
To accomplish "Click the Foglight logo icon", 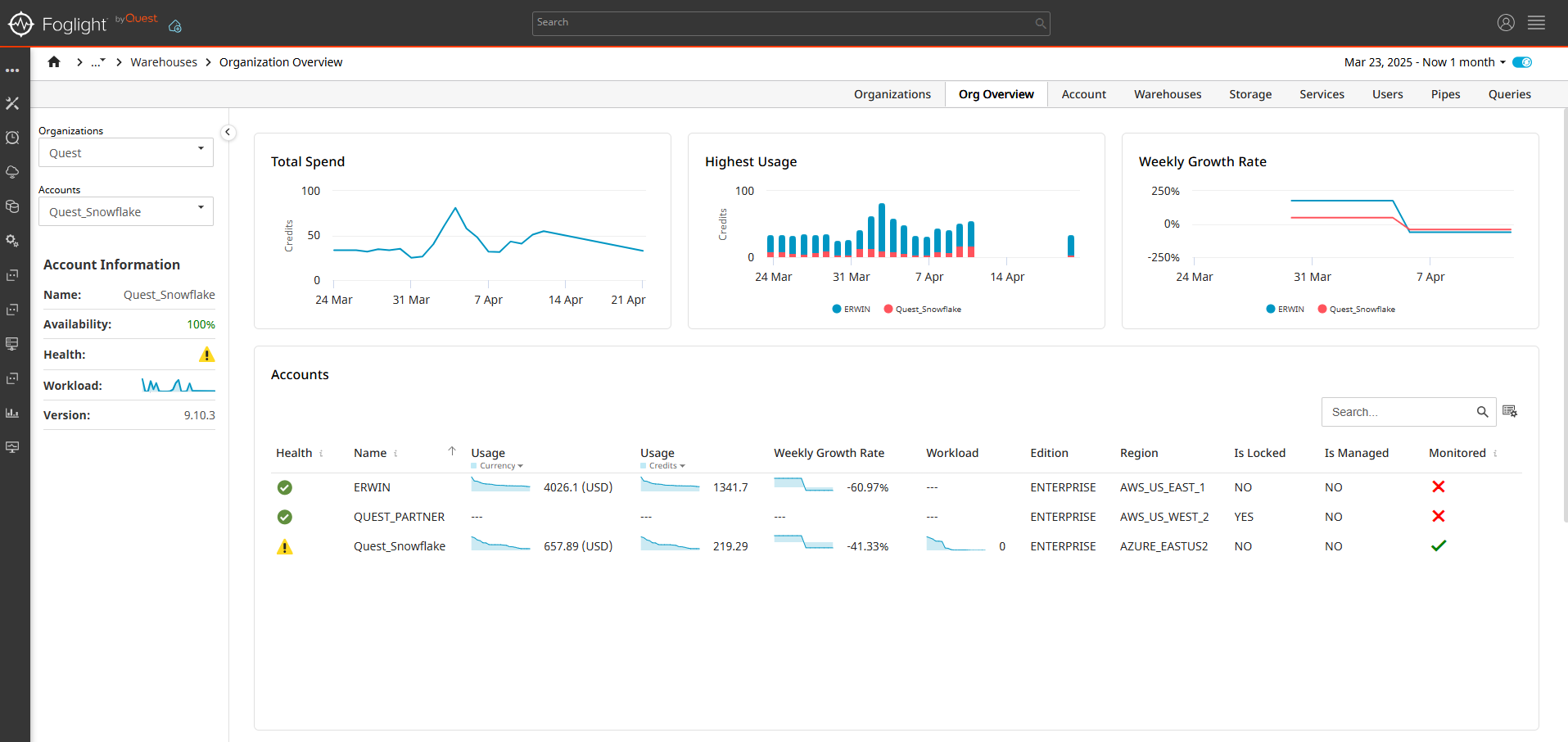I will point(20,24).
